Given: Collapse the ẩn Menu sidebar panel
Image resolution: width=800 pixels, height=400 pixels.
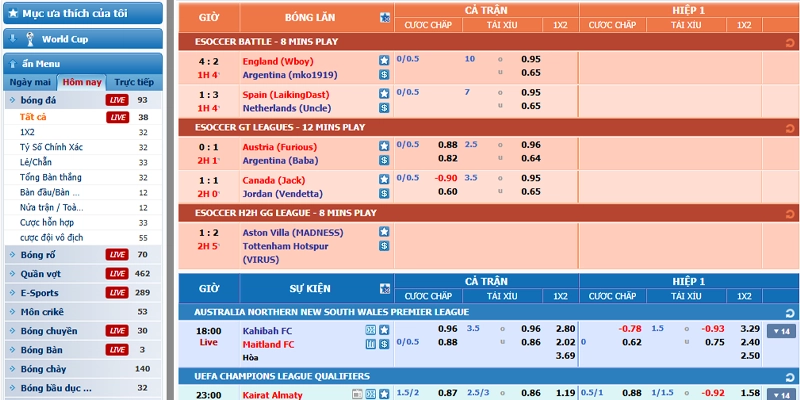Looking at the screenshot, I should pyautogui.click(x=83, y=64).
